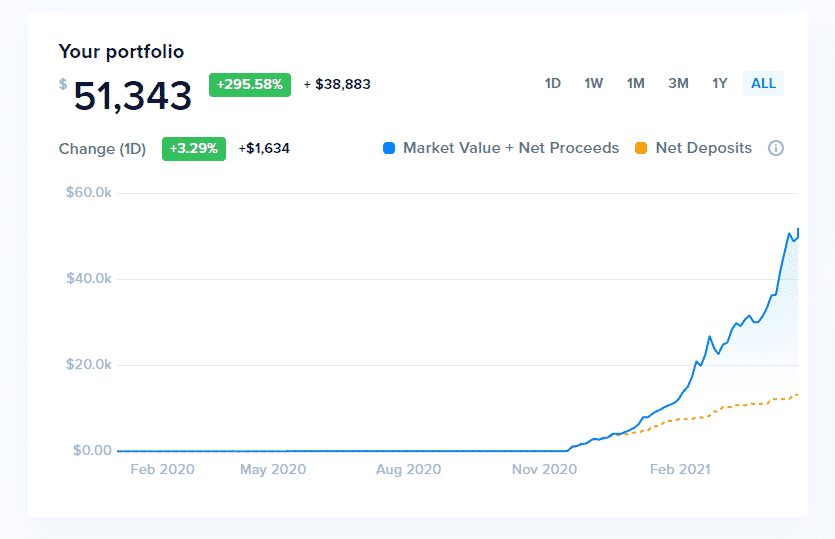Choose the 3M chart range

[x=678, y=83]
